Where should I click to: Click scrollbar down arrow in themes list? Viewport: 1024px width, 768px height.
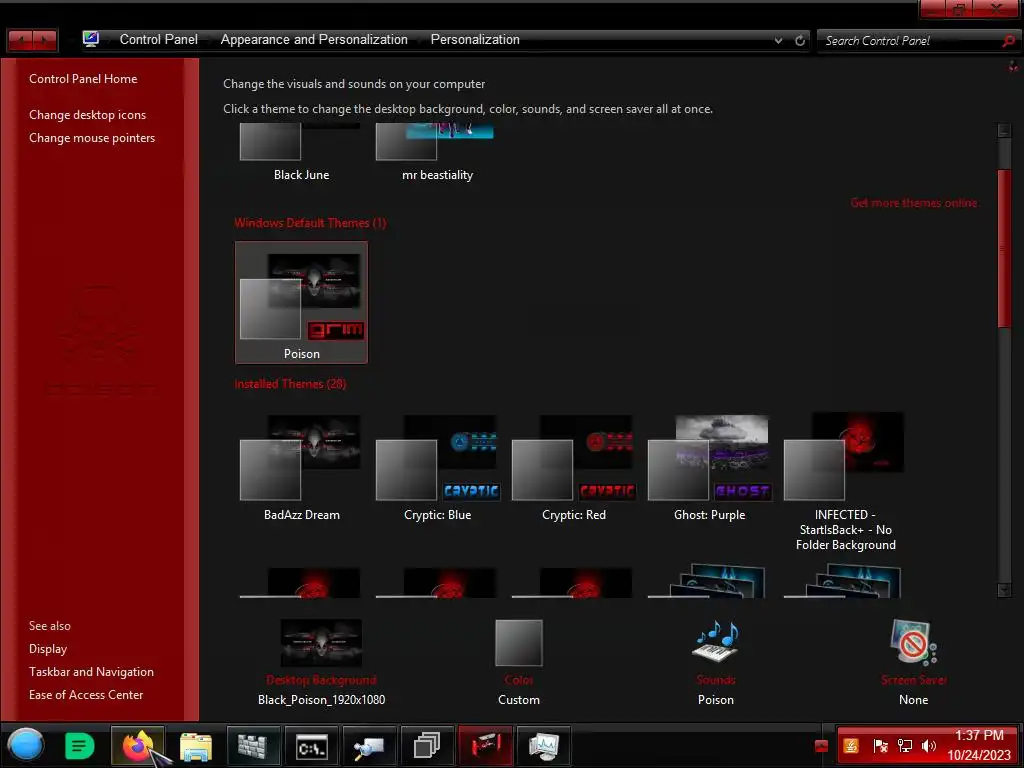point(1004,590)
